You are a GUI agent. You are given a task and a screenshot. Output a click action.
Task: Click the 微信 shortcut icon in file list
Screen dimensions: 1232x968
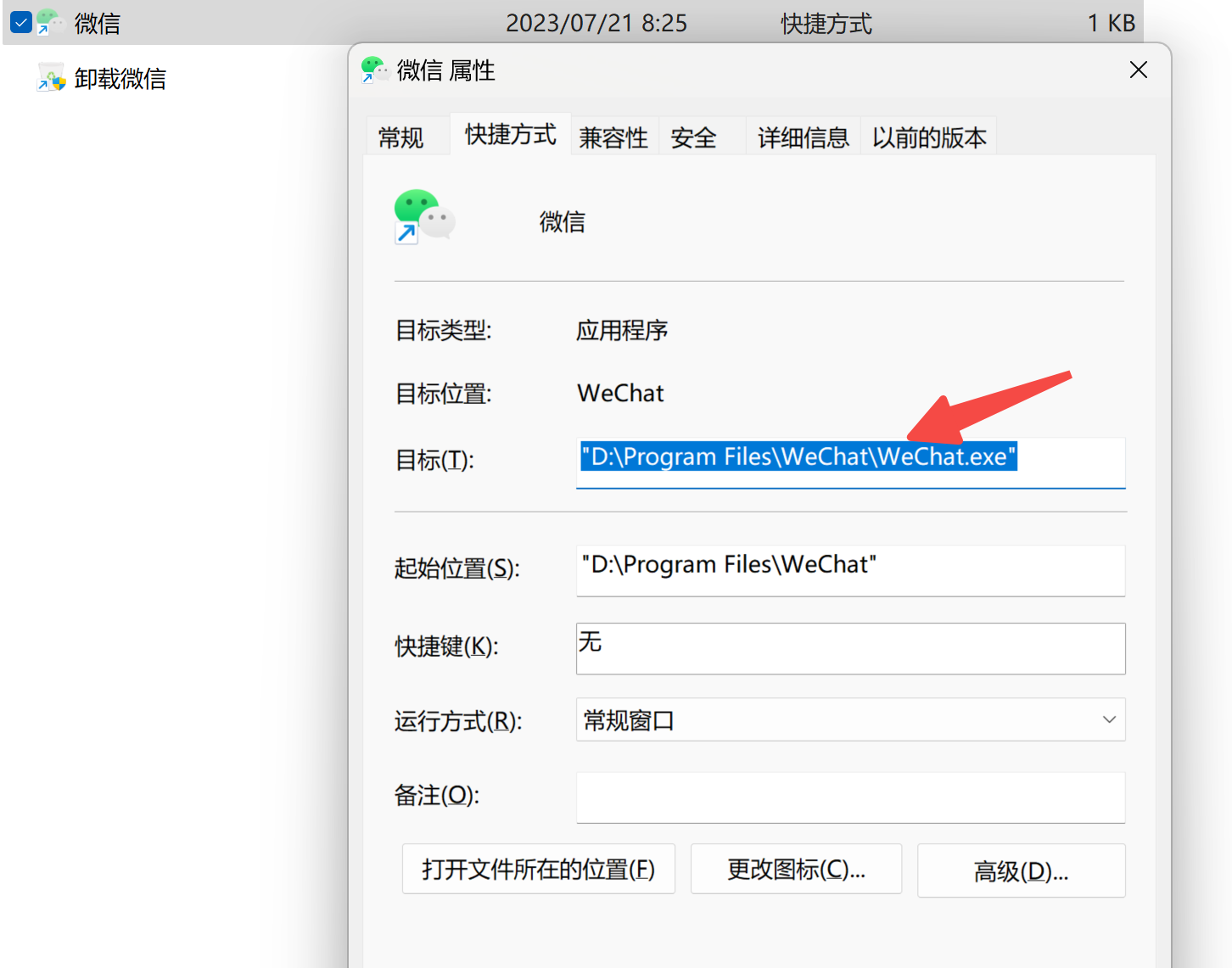coord(51,22)
